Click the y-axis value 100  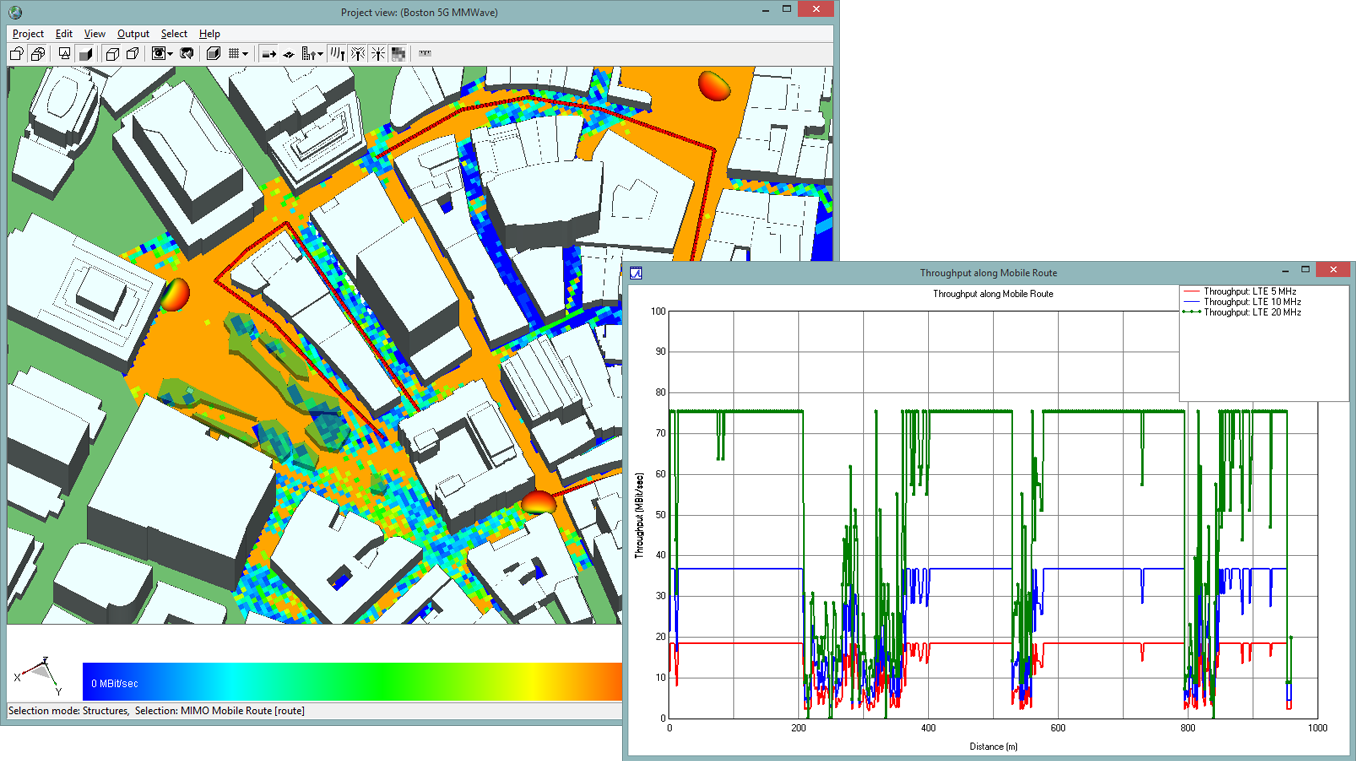tap(656, 311)
